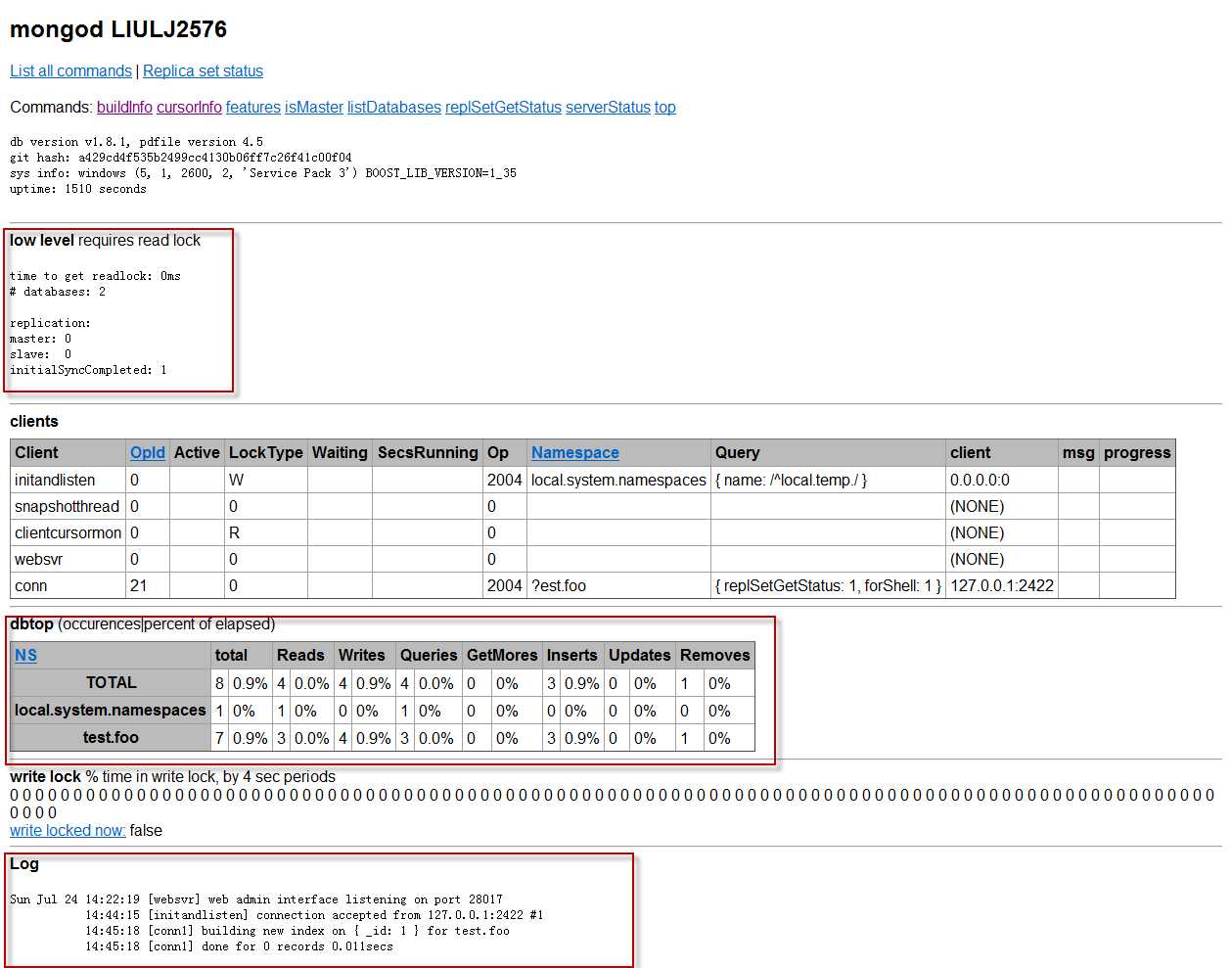Click the LockType value R
This screenshot has width=1232, height=968.
pos(266,532)
